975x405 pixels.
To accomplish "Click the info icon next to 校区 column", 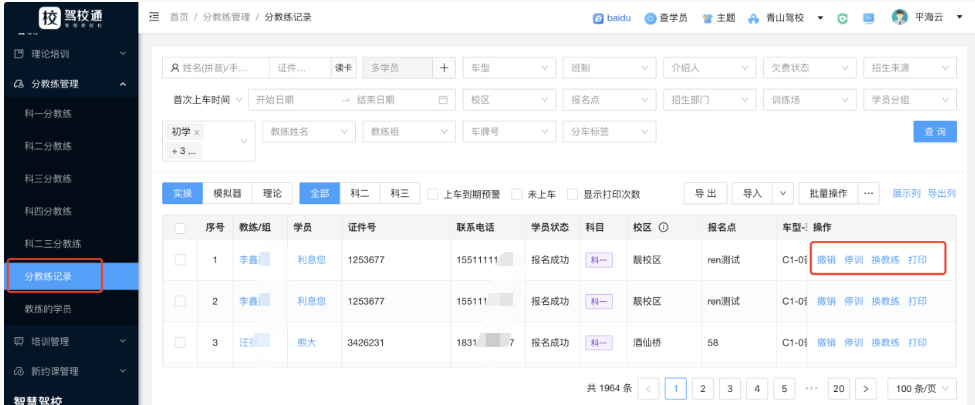I will coord(663,228).
